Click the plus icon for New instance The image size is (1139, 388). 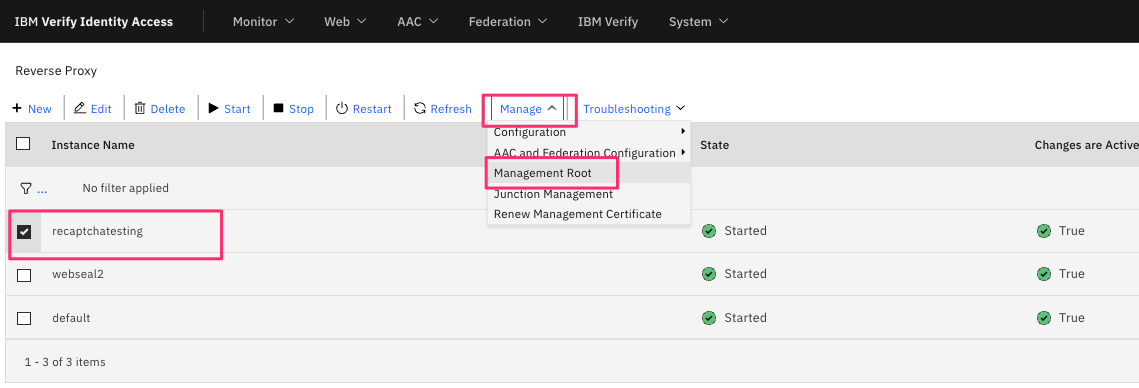pyautogui.click(x=17, y=108)
